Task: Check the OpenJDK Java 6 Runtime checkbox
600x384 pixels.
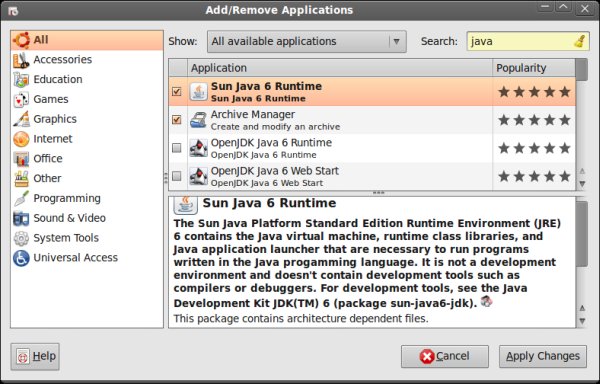Action: point(176,148)
